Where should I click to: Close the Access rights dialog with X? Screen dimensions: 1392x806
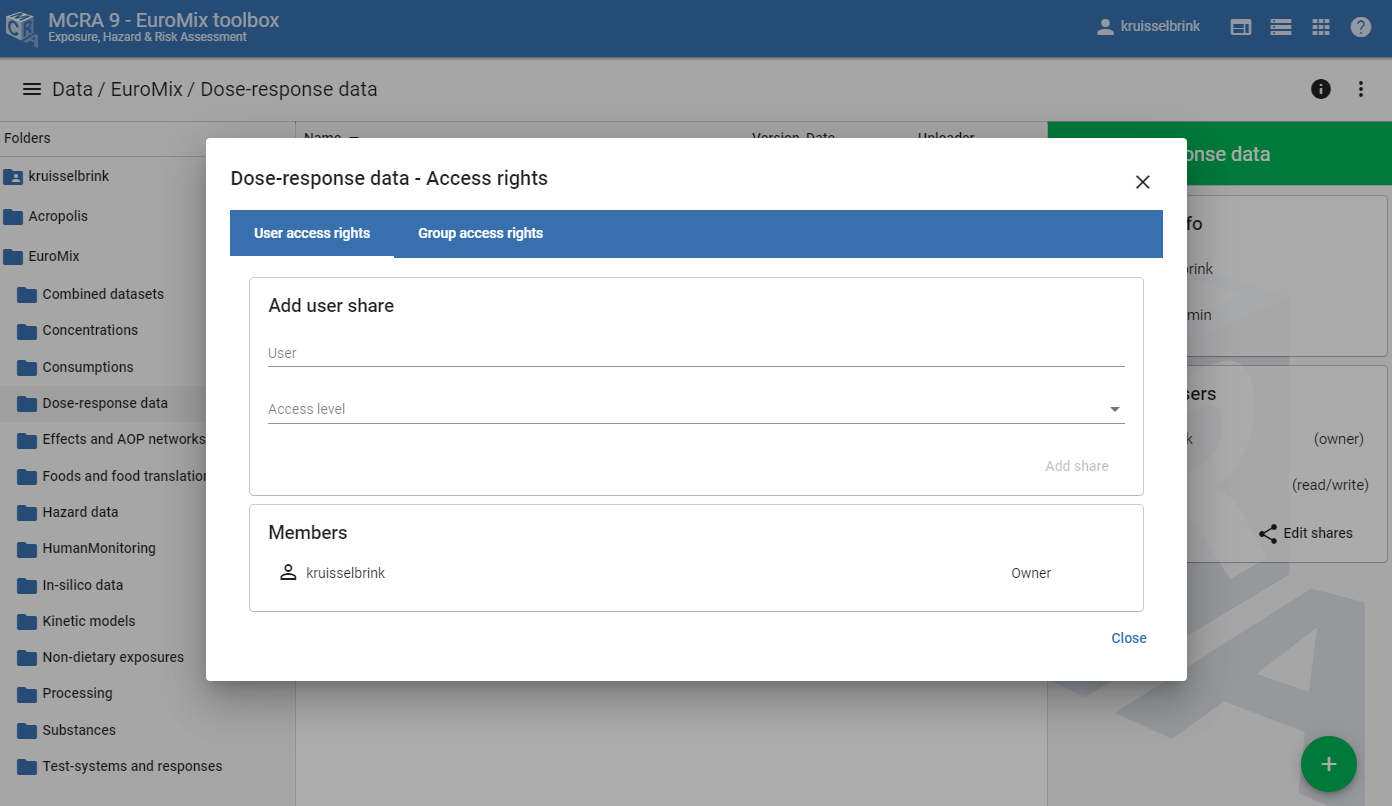click(x=1142, y=182)
